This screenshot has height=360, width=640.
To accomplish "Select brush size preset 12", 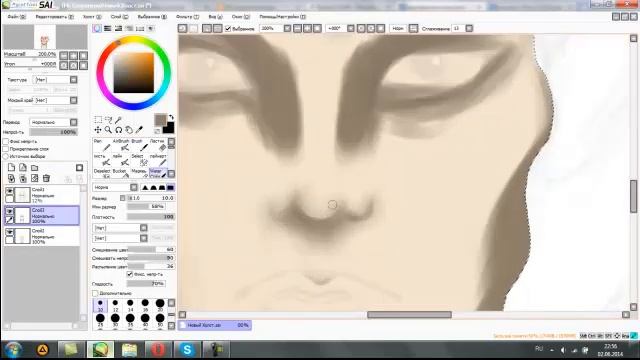I will (x=115, y=305).
